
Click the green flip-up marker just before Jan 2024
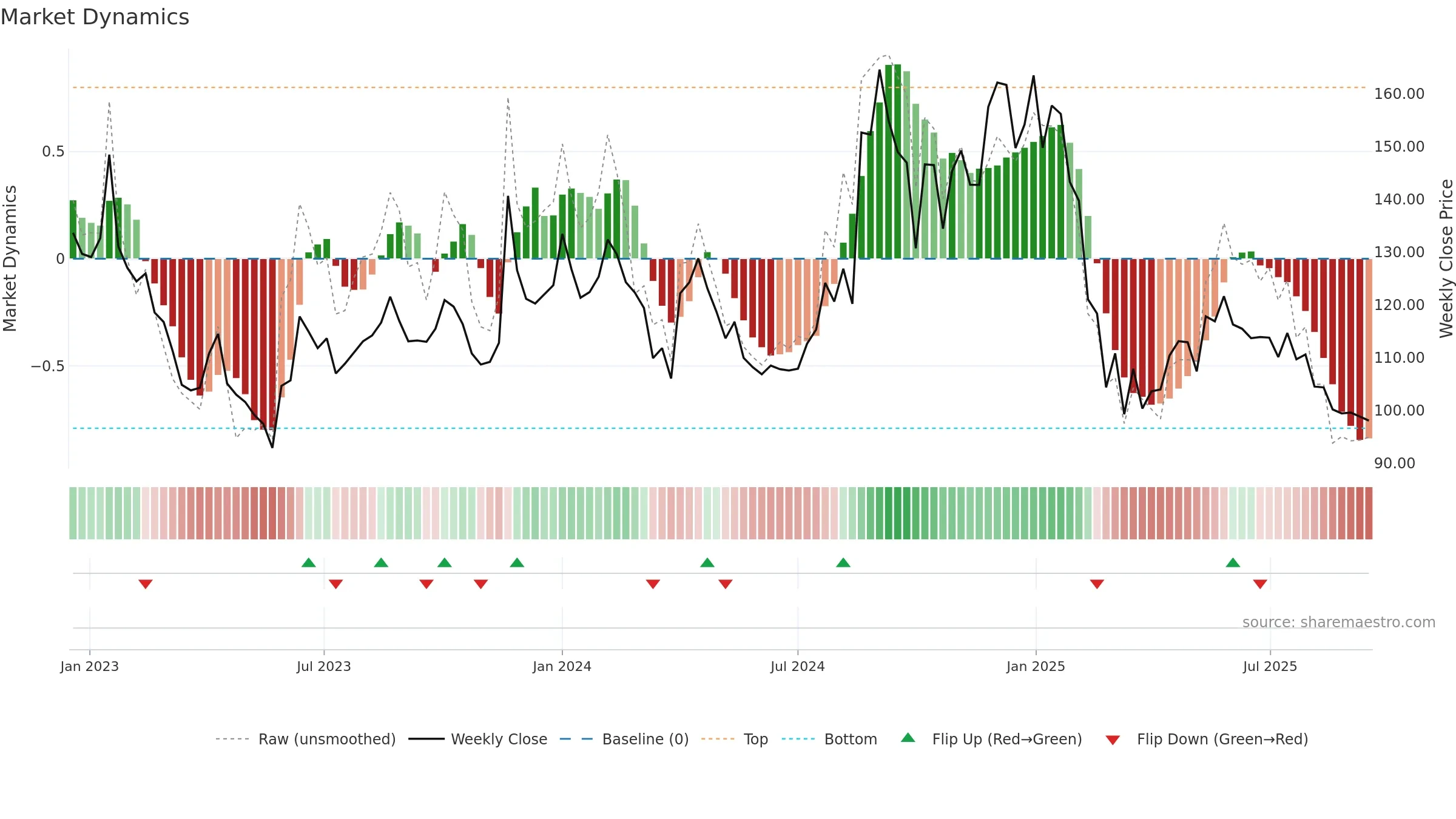click(x=517, y=562)
